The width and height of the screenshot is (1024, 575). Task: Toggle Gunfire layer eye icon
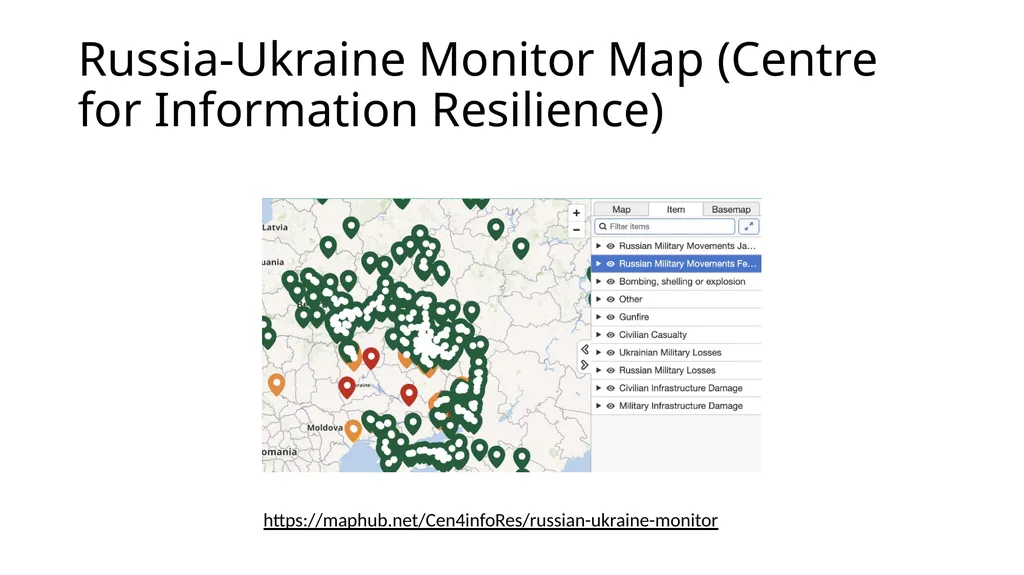611,317
